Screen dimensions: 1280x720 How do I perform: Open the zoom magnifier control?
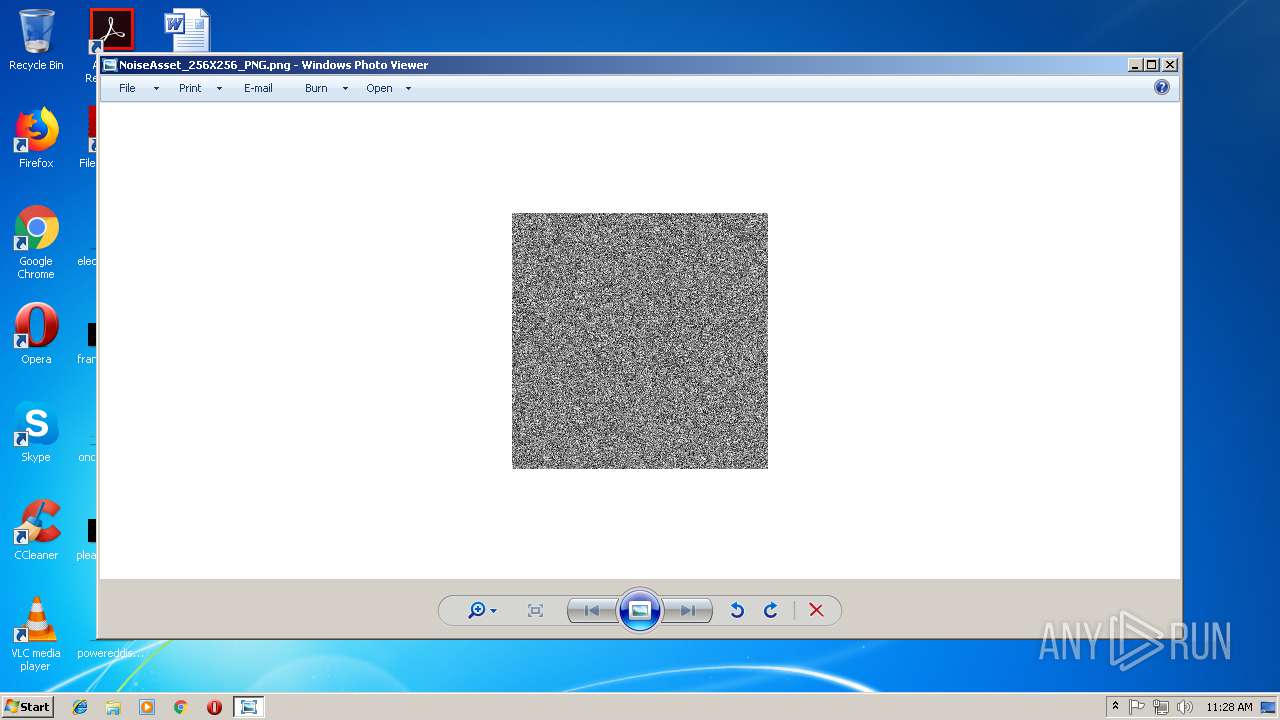[x=477, y=610]
